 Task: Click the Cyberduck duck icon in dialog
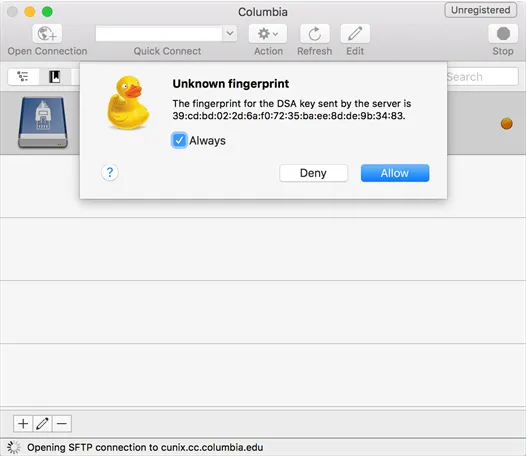tap(128, 102)
